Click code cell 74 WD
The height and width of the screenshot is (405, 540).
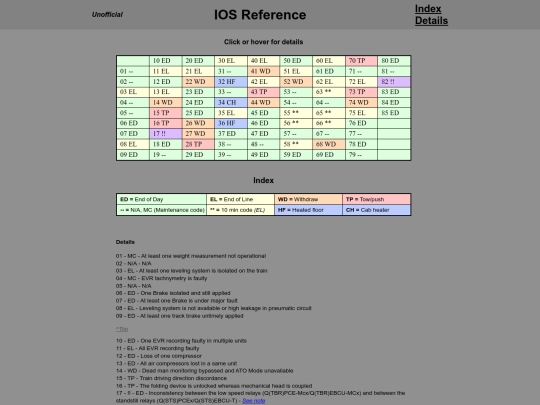coord(361,103)
